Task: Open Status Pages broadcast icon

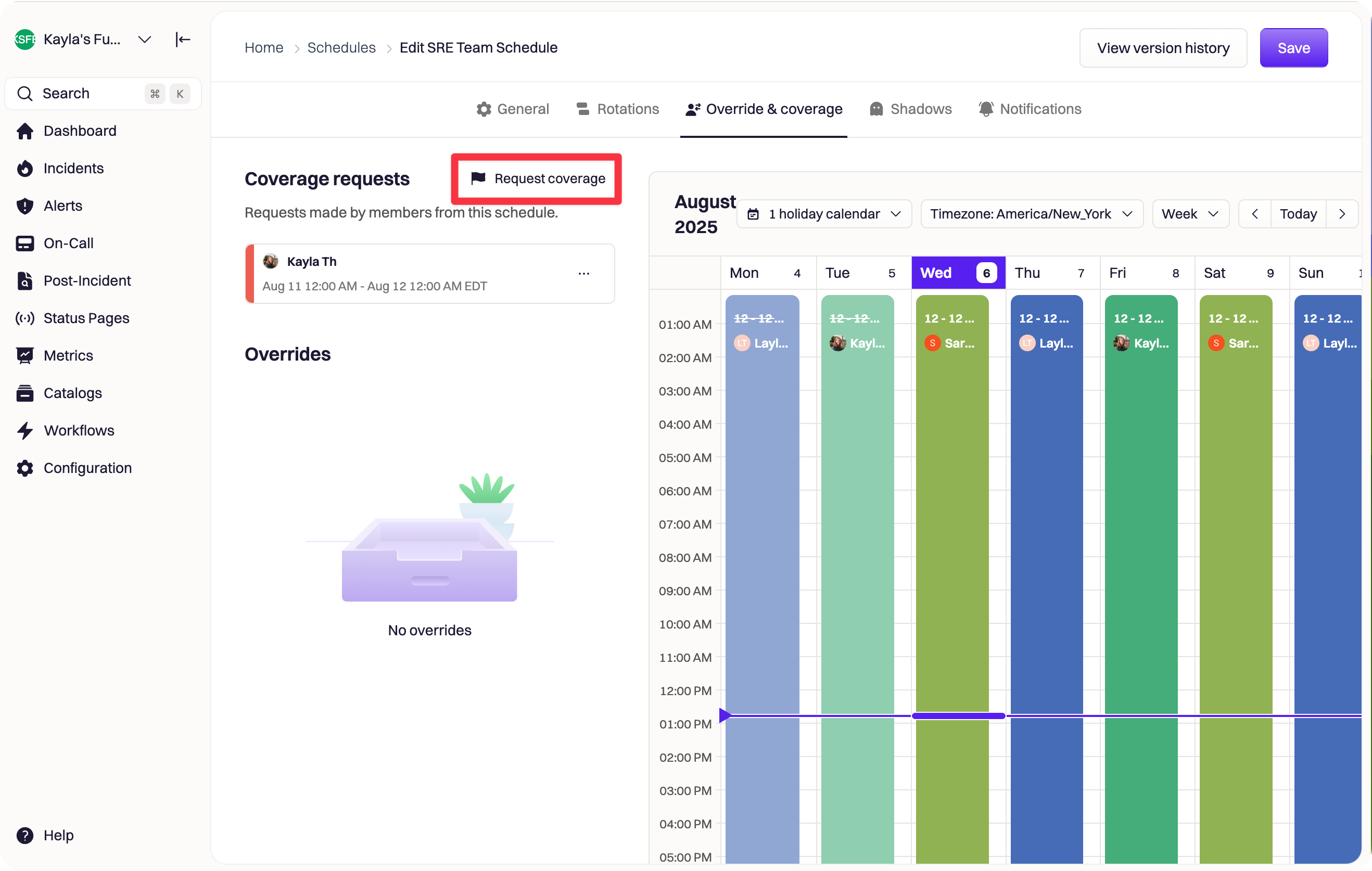Action: click(x=24, y=318)
